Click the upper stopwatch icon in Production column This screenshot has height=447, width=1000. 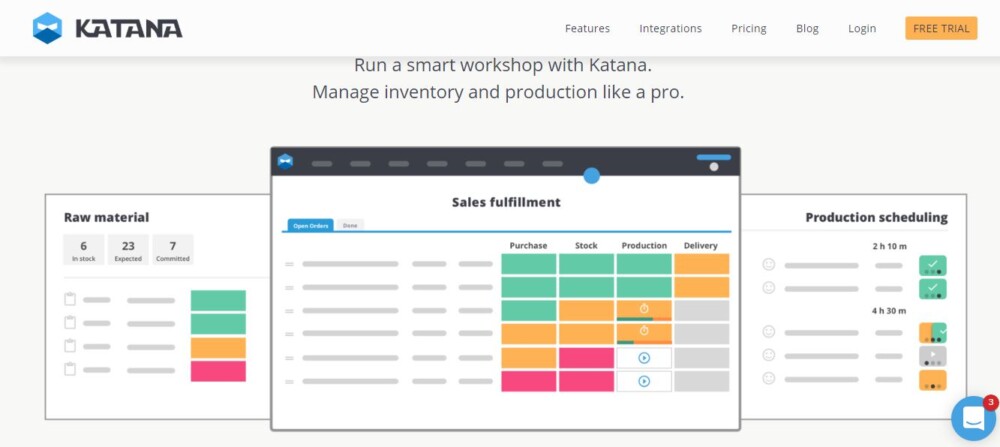point(644,308)
